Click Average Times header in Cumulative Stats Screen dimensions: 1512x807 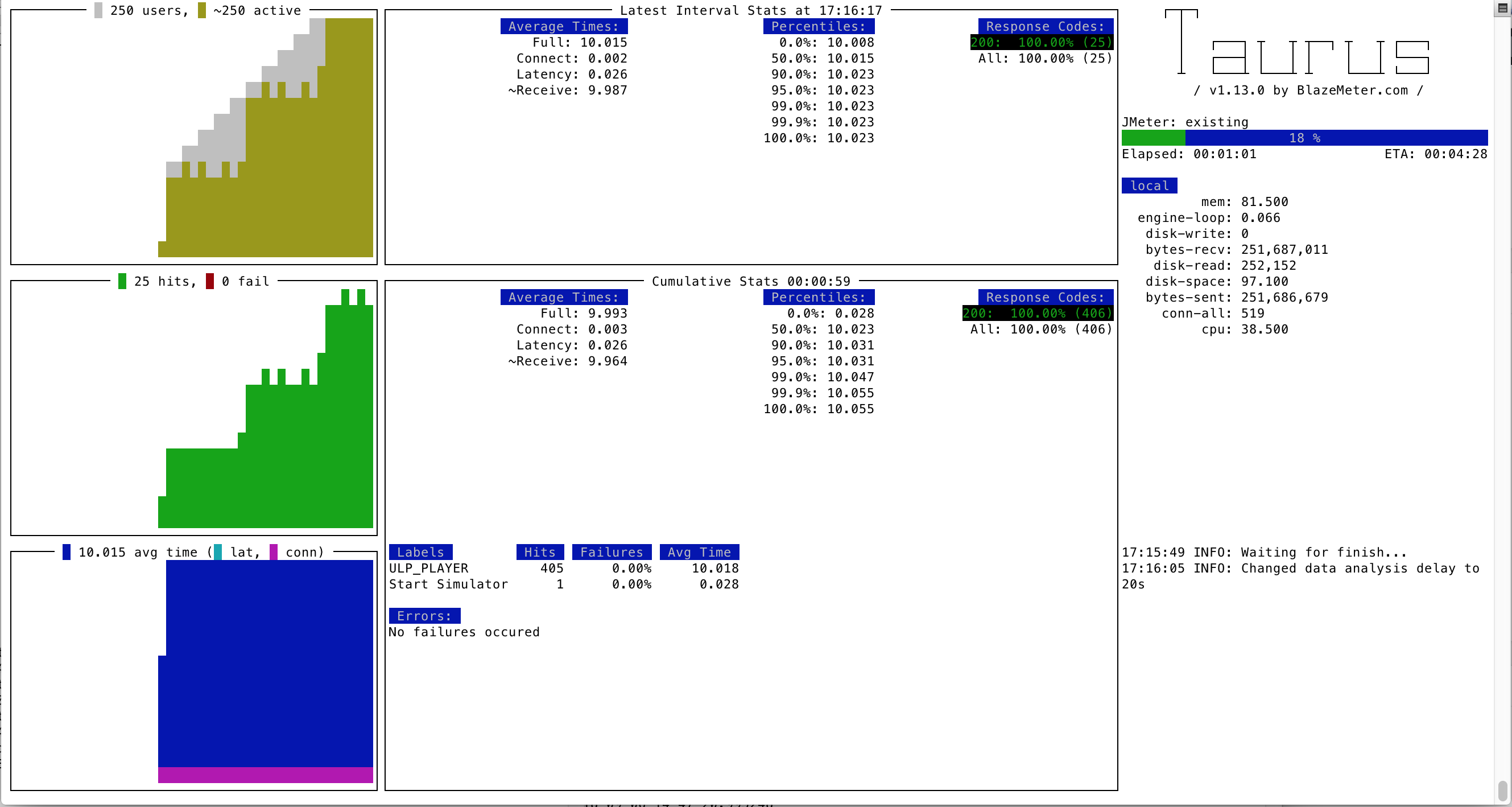coord(564,297)
